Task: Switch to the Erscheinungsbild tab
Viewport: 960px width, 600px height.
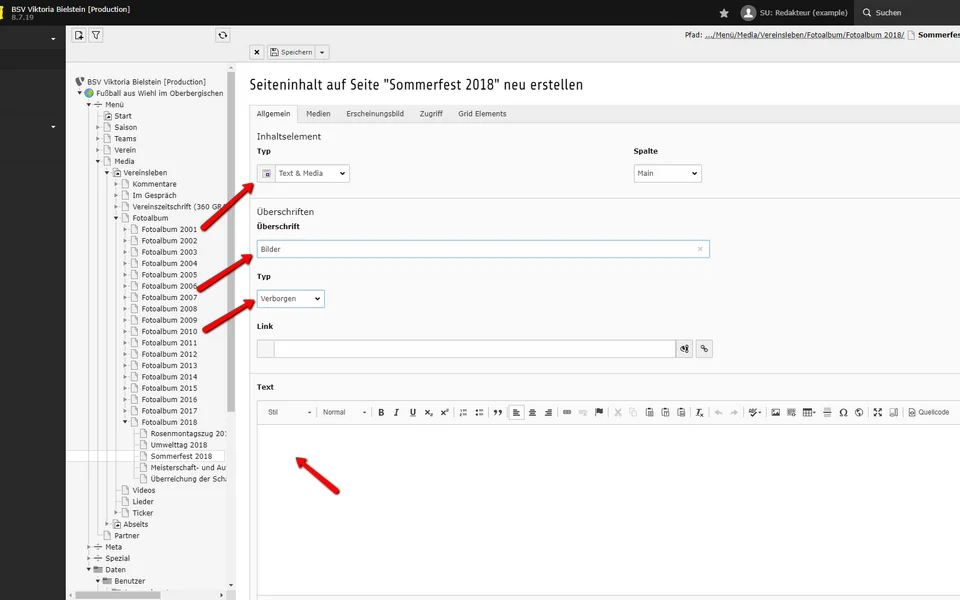Action: click(375, 114)
